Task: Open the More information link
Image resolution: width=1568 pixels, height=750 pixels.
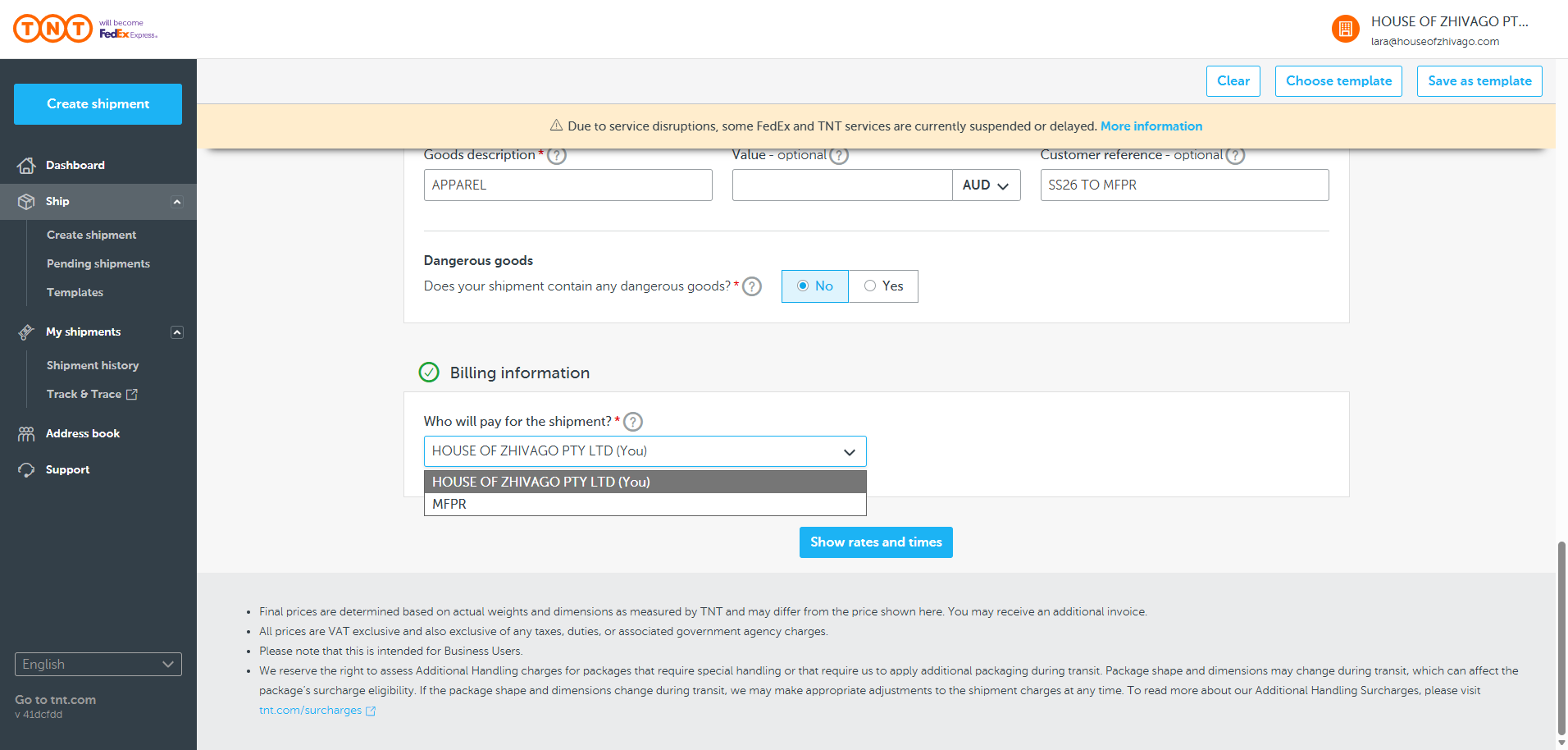Action: [1151, 126]
